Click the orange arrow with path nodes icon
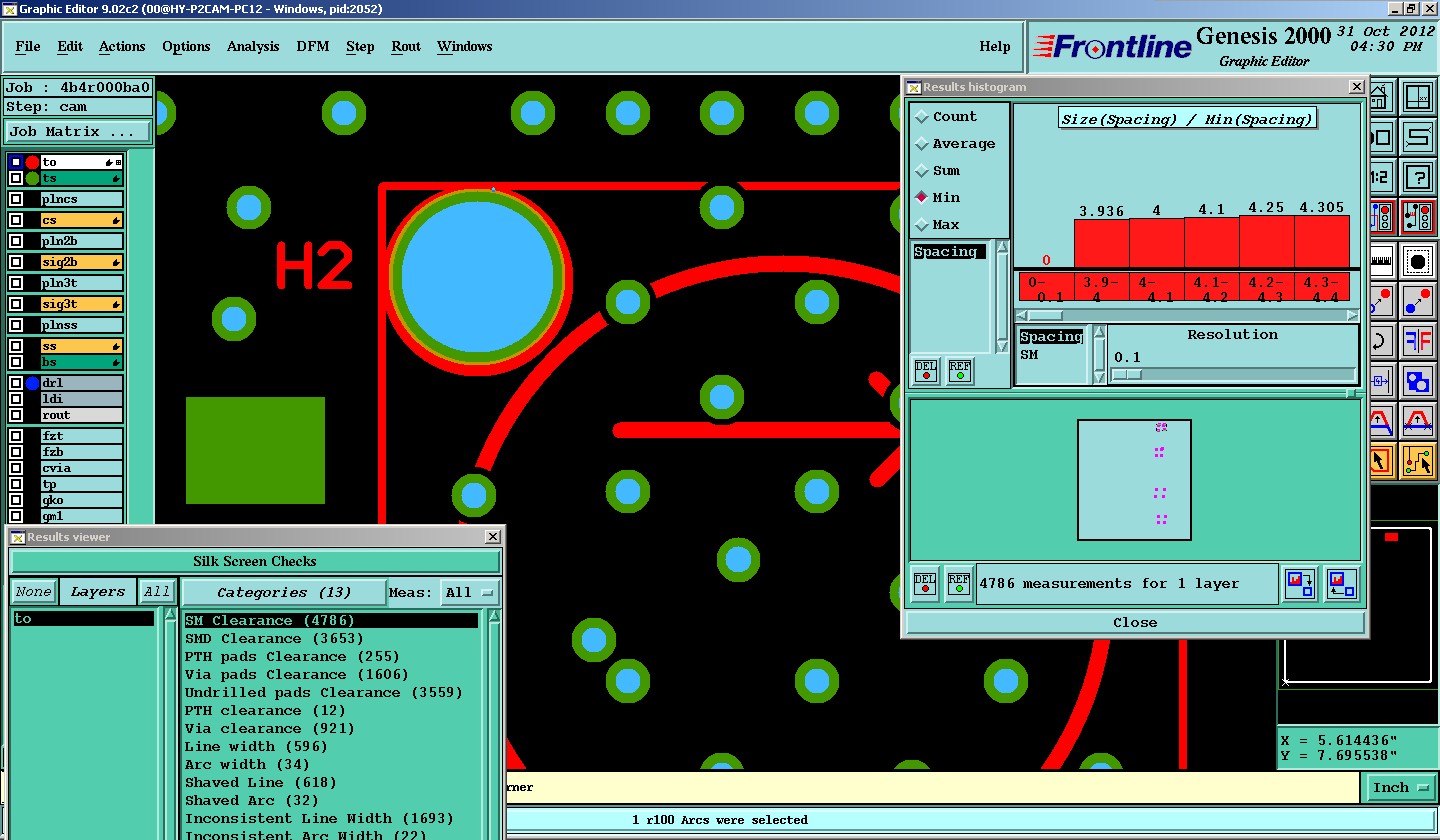Viewport: 1440px width, 840px height. pos(1418,461)
